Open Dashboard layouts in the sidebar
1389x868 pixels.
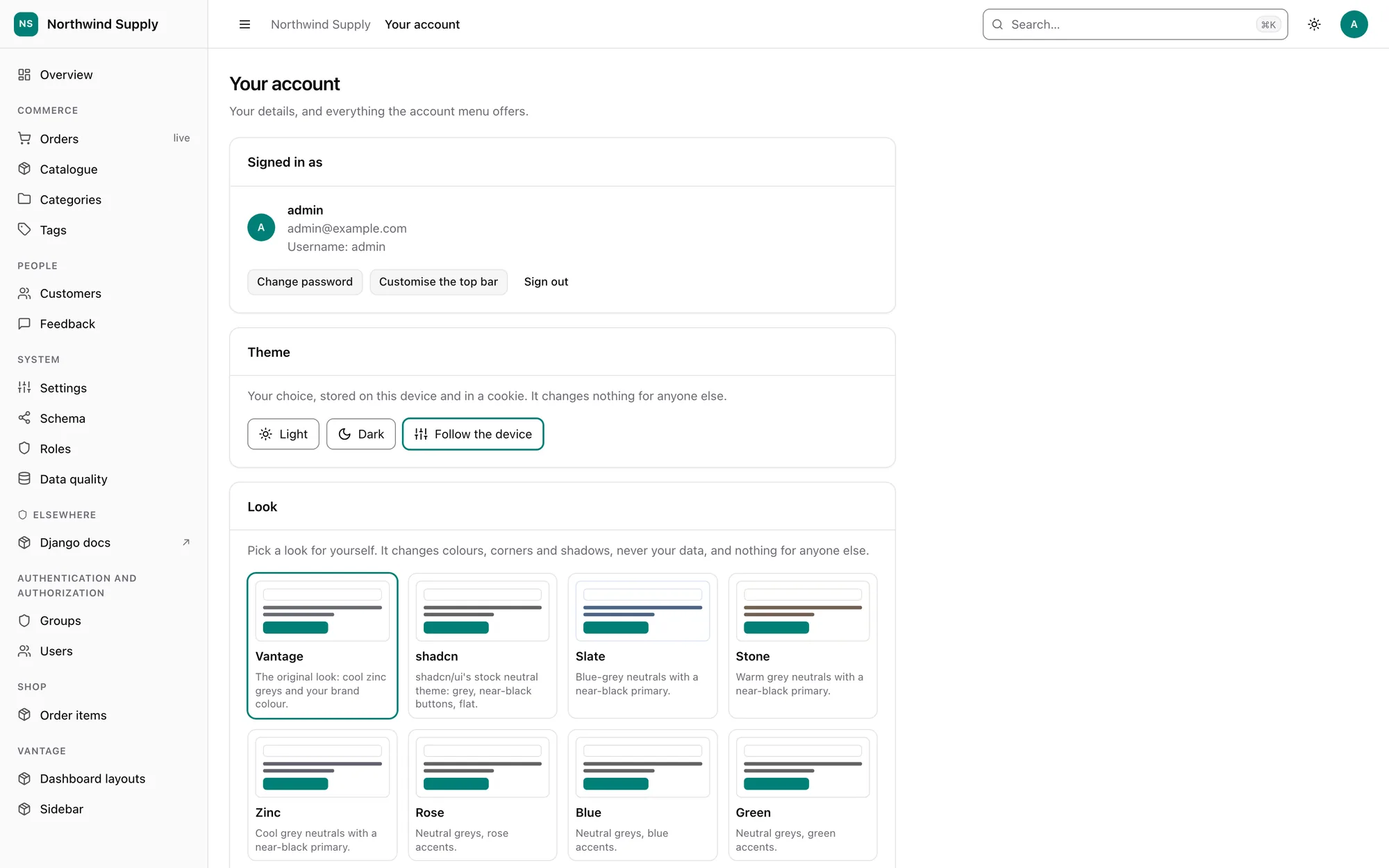click(x=104, y=778)
